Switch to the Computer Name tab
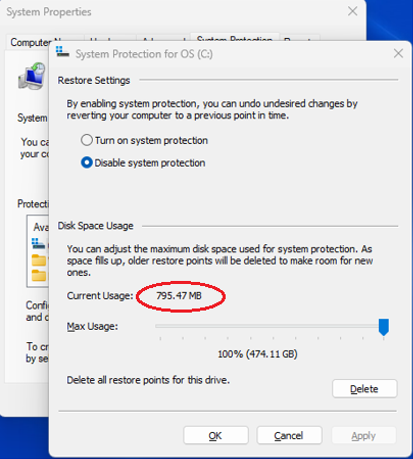413x459 pixels. coord(30,42)
